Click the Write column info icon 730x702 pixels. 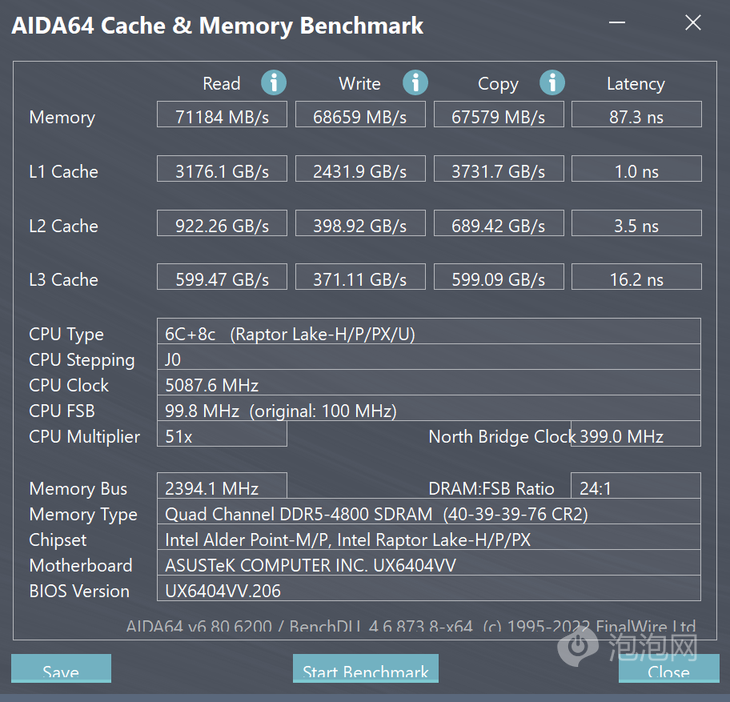pyautogui.click(x=415, y=83)
